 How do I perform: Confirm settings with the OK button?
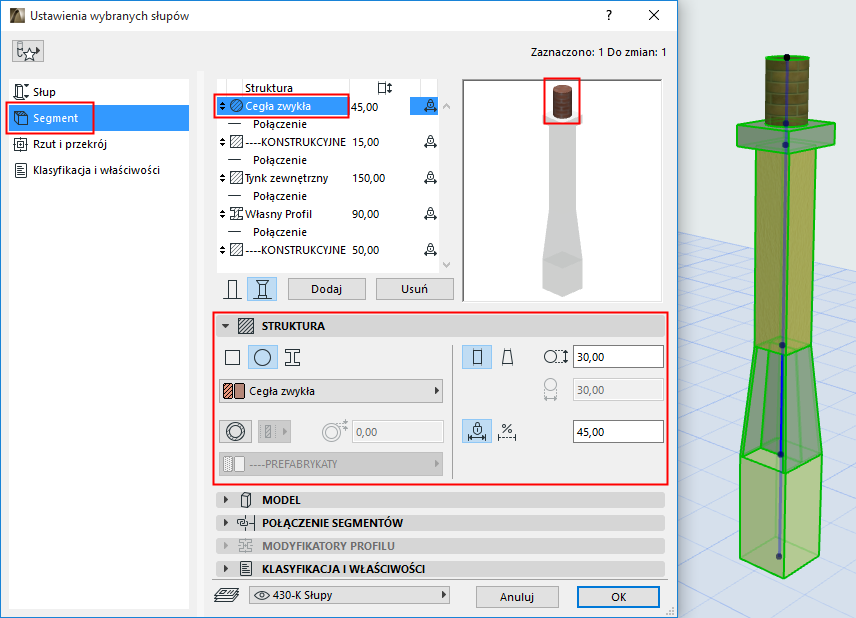coord(618,596)
